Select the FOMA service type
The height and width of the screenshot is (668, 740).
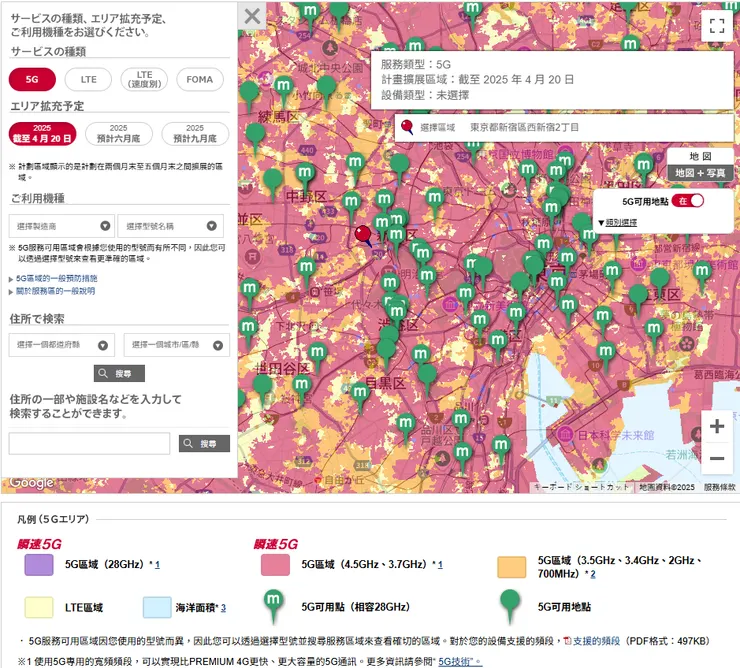point(200,79)
